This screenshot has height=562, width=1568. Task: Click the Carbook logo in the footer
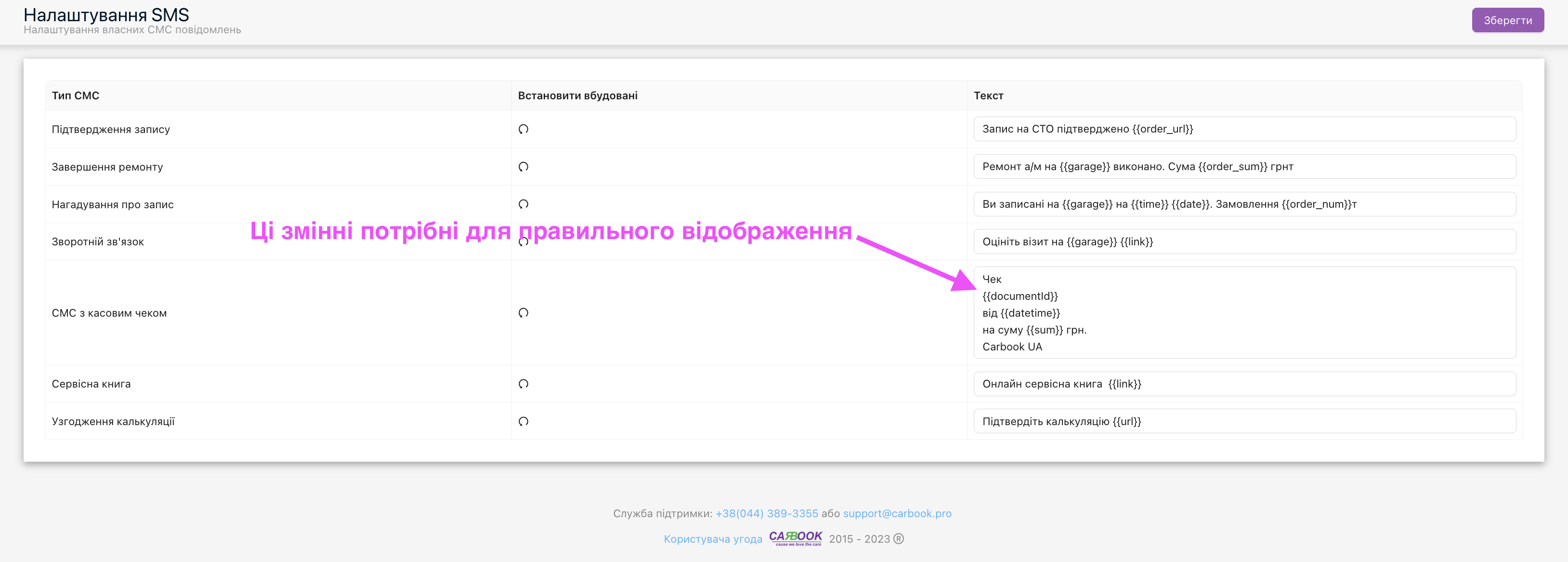pos(795,538)
